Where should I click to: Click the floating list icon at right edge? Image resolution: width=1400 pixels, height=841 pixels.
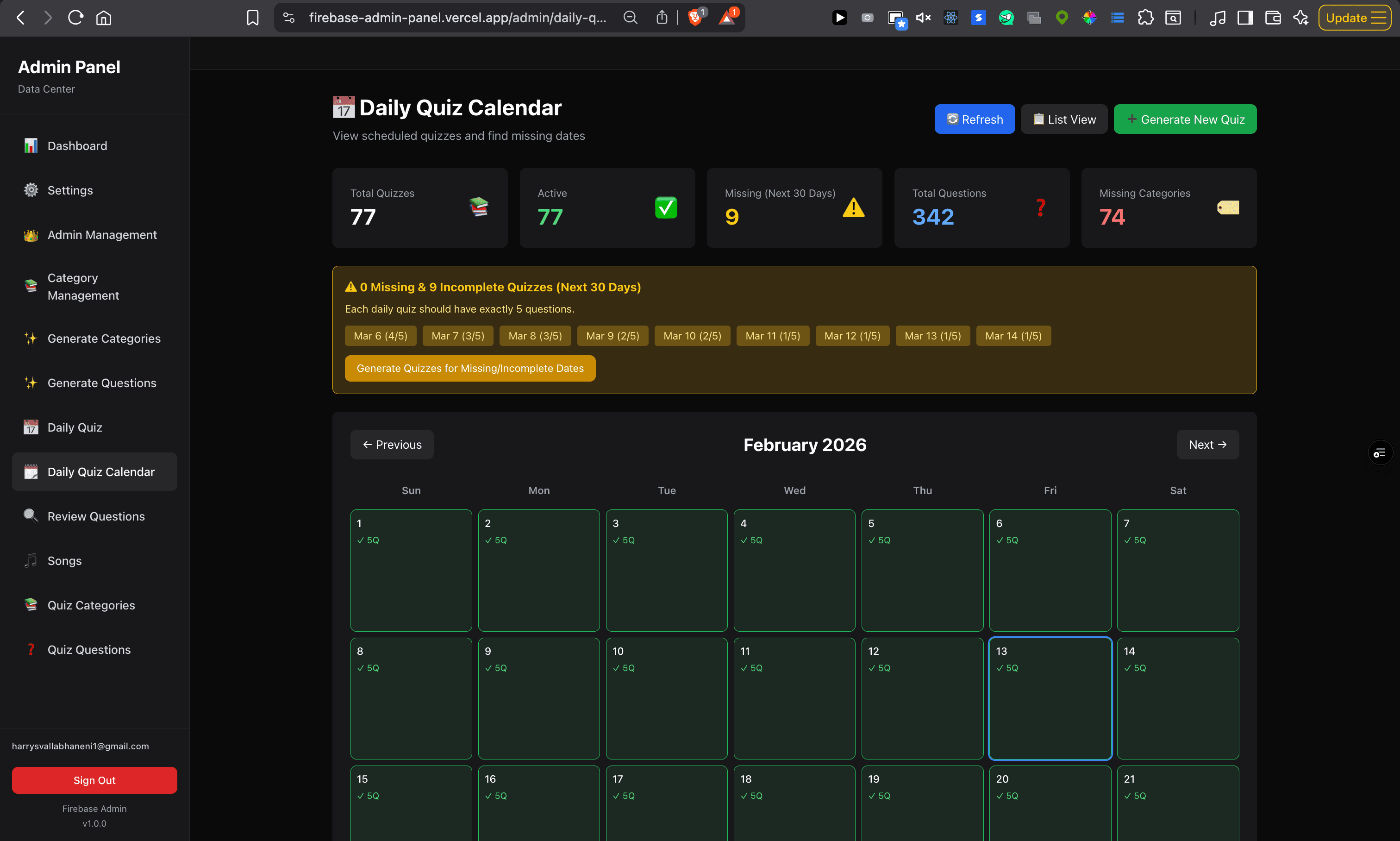(x=1380, y=452)
